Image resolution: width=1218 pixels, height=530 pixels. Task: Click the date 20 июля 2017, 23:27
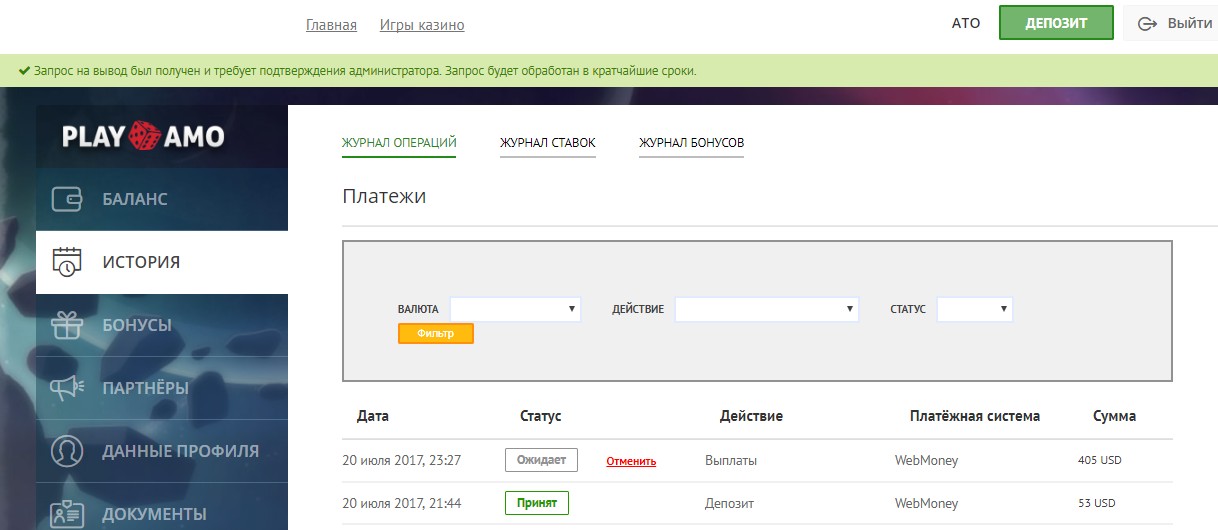point(402,461)
